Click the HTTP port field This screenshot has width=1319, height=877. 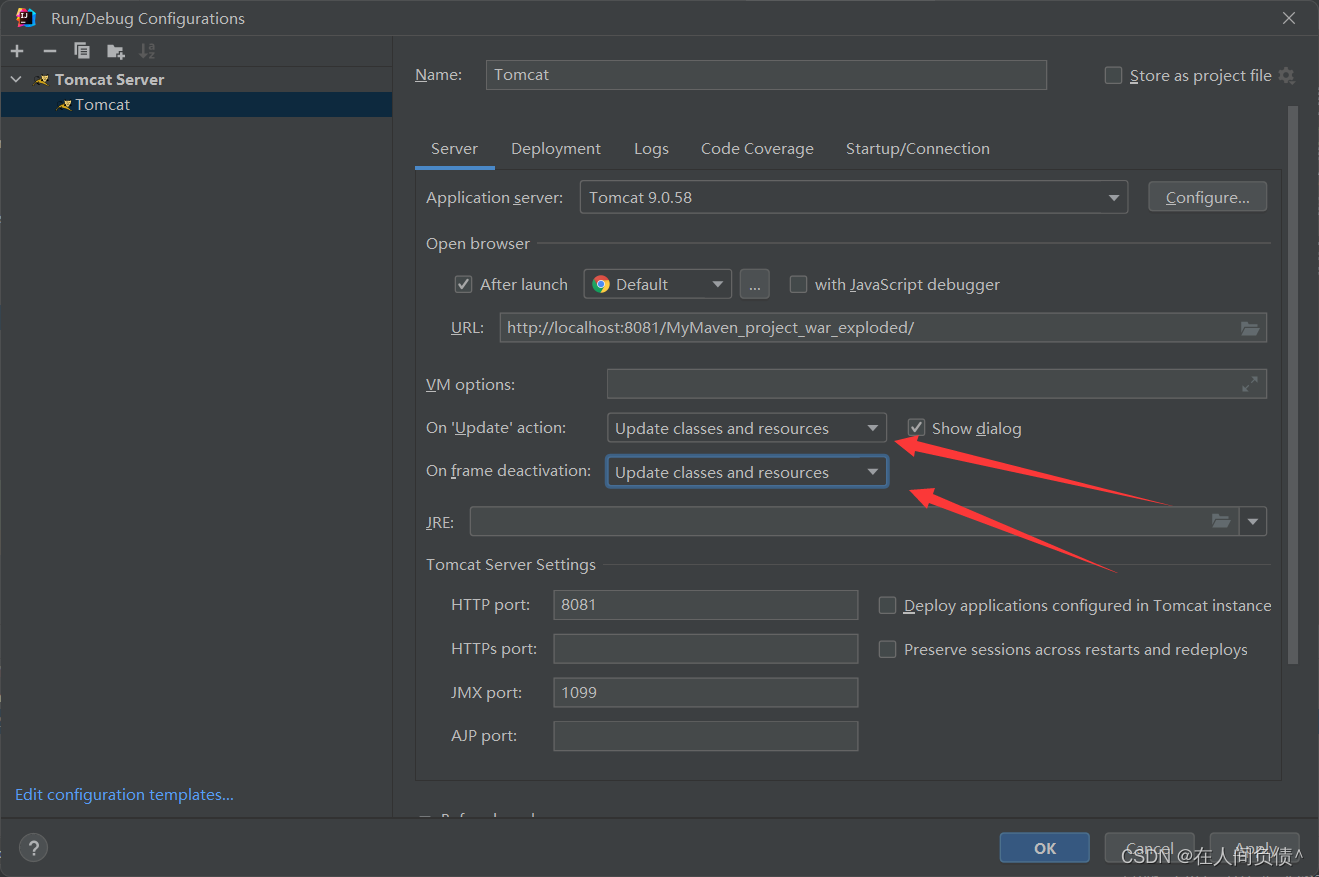(x=705, y=605)
